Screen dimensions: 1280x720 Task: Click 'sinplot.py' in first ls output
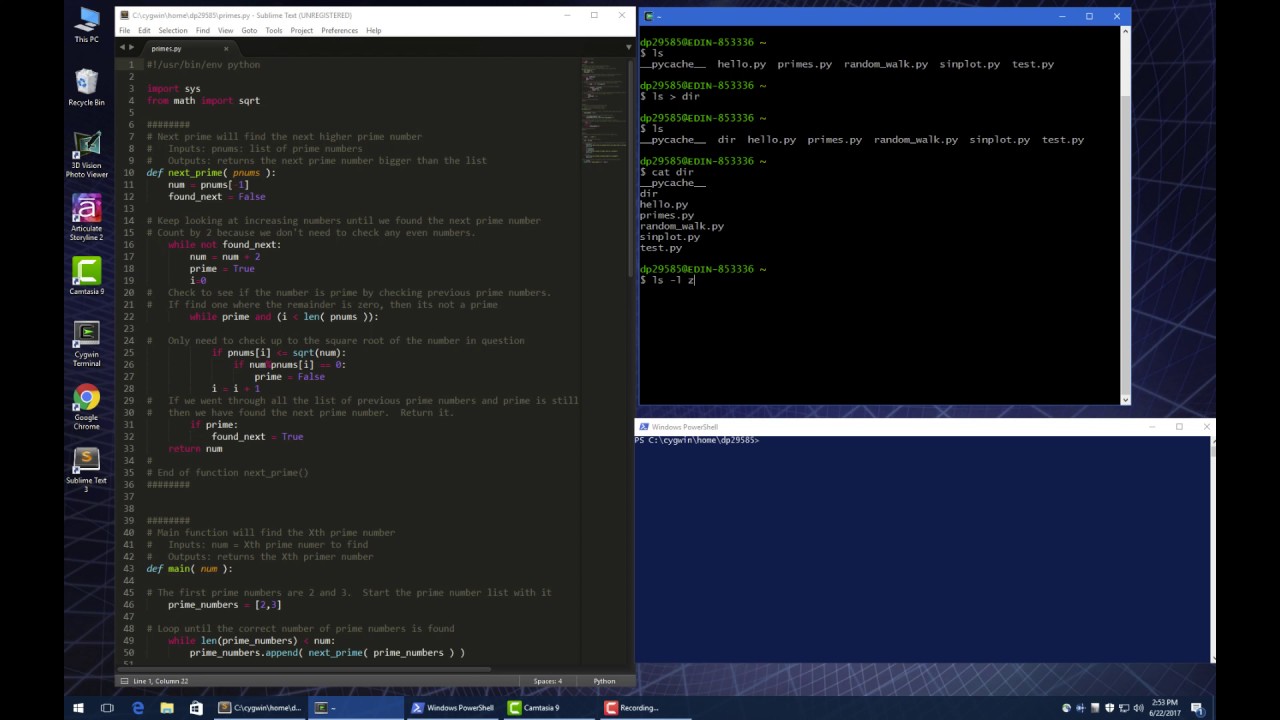[x=969, y=64]
